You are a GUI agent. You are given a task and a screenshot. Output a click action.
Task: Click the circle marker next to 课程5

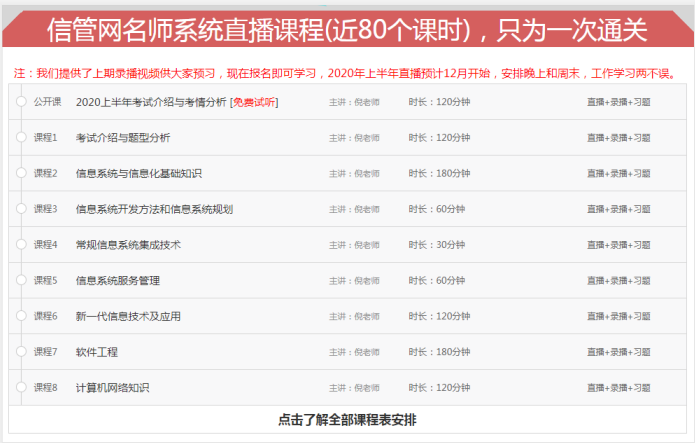[19, 280]
